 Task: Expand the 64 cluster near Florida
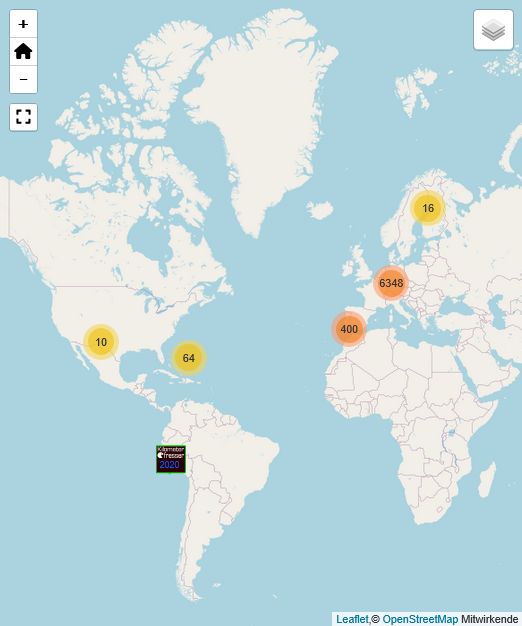click(189, 358)
